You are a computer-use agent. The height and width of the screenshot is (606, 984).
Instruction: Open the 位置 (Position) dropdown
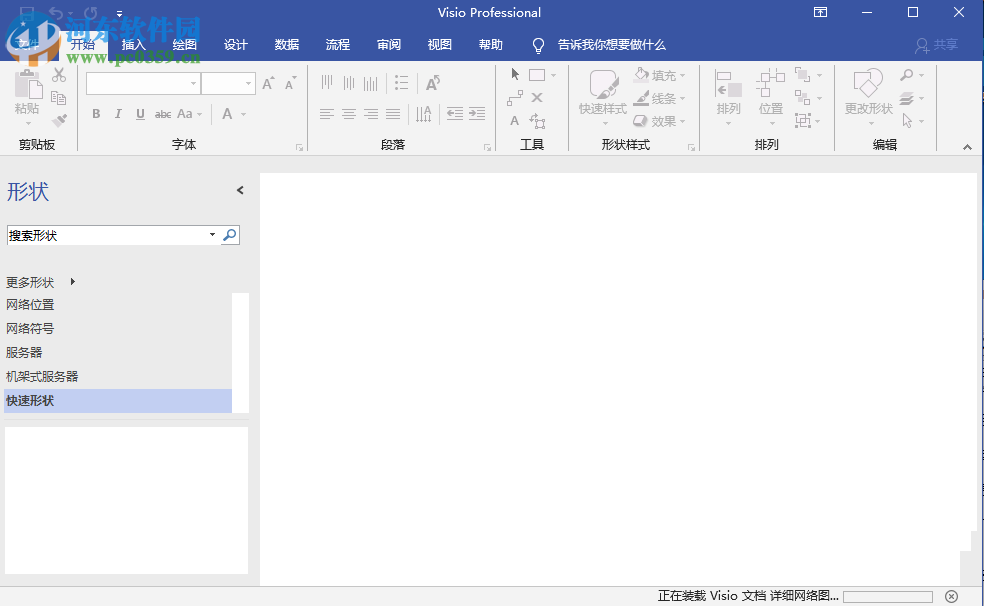[770, 98]
